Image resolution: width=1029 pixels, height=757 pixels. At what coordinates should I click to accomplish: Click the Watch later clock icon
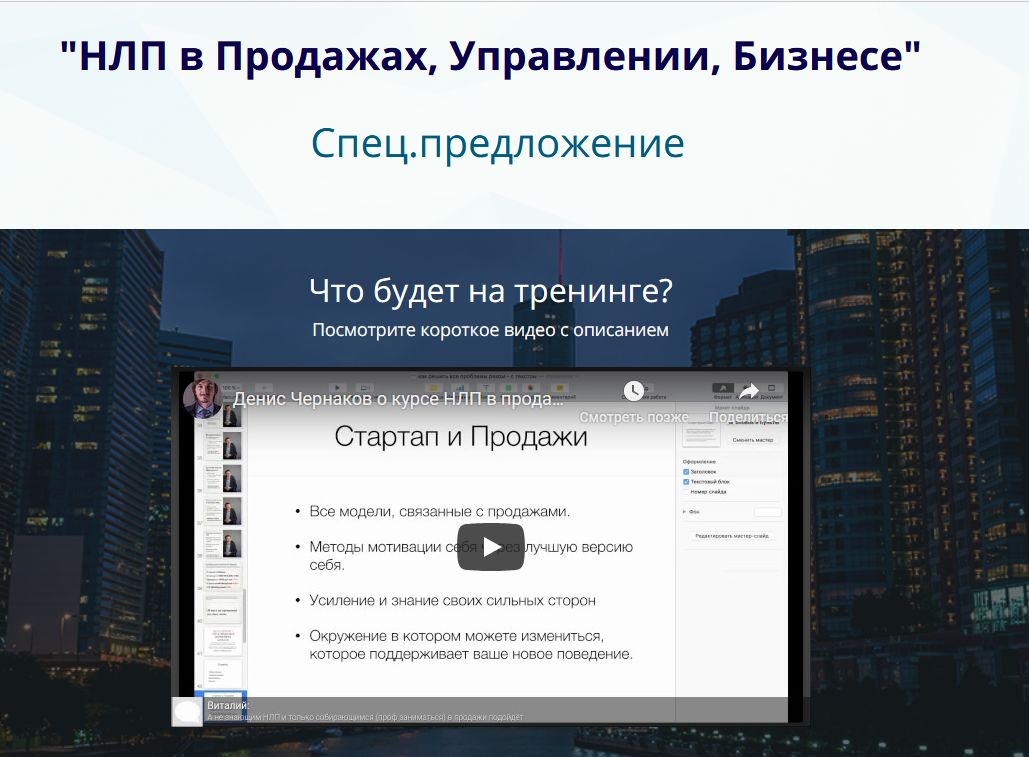click(634, 391)
